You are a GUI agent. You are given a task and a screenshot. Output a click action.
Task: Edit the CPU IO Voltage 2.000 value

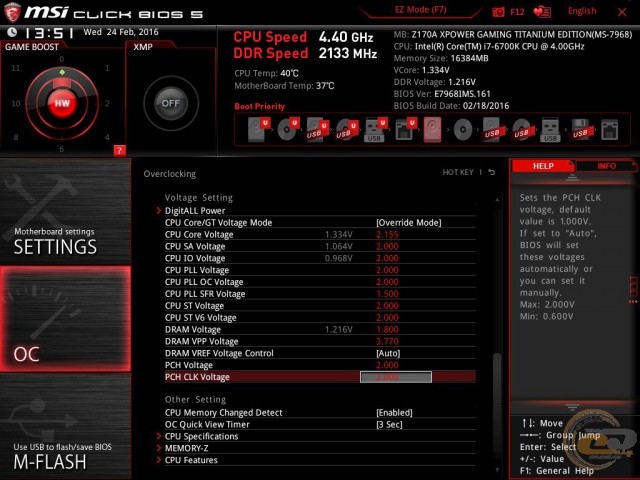coord(387,258)
